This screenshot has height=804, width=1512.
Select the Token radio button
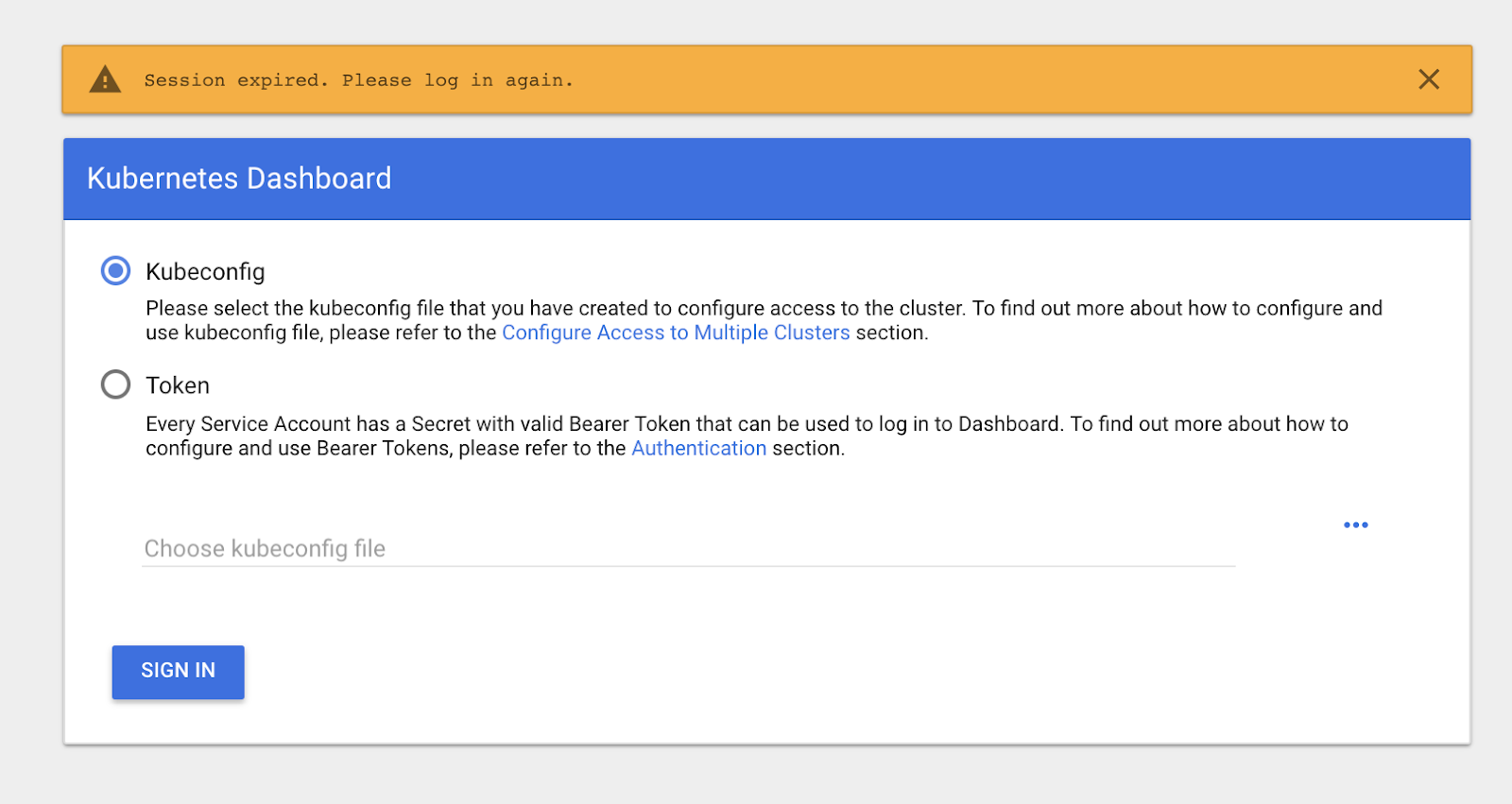pyautogui.click(x=116, y=385)
